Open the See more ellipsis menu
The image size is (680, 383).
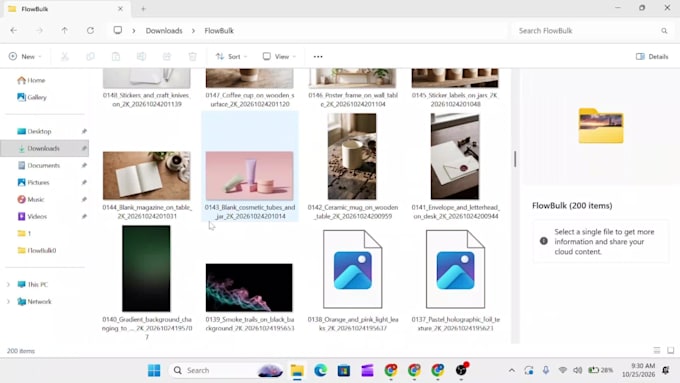click(x=318, y=56)
